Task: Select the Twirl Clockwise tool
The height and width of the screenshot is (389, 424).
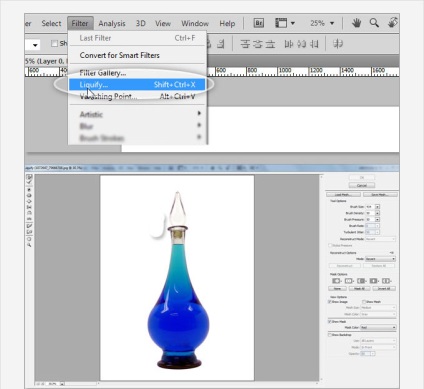Action: point(29,190)
